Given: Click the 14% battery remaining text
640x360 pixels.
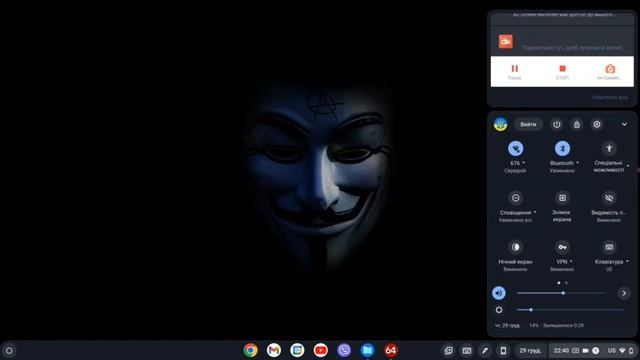Looking at the screenshot, I should [x=556, y=325].
